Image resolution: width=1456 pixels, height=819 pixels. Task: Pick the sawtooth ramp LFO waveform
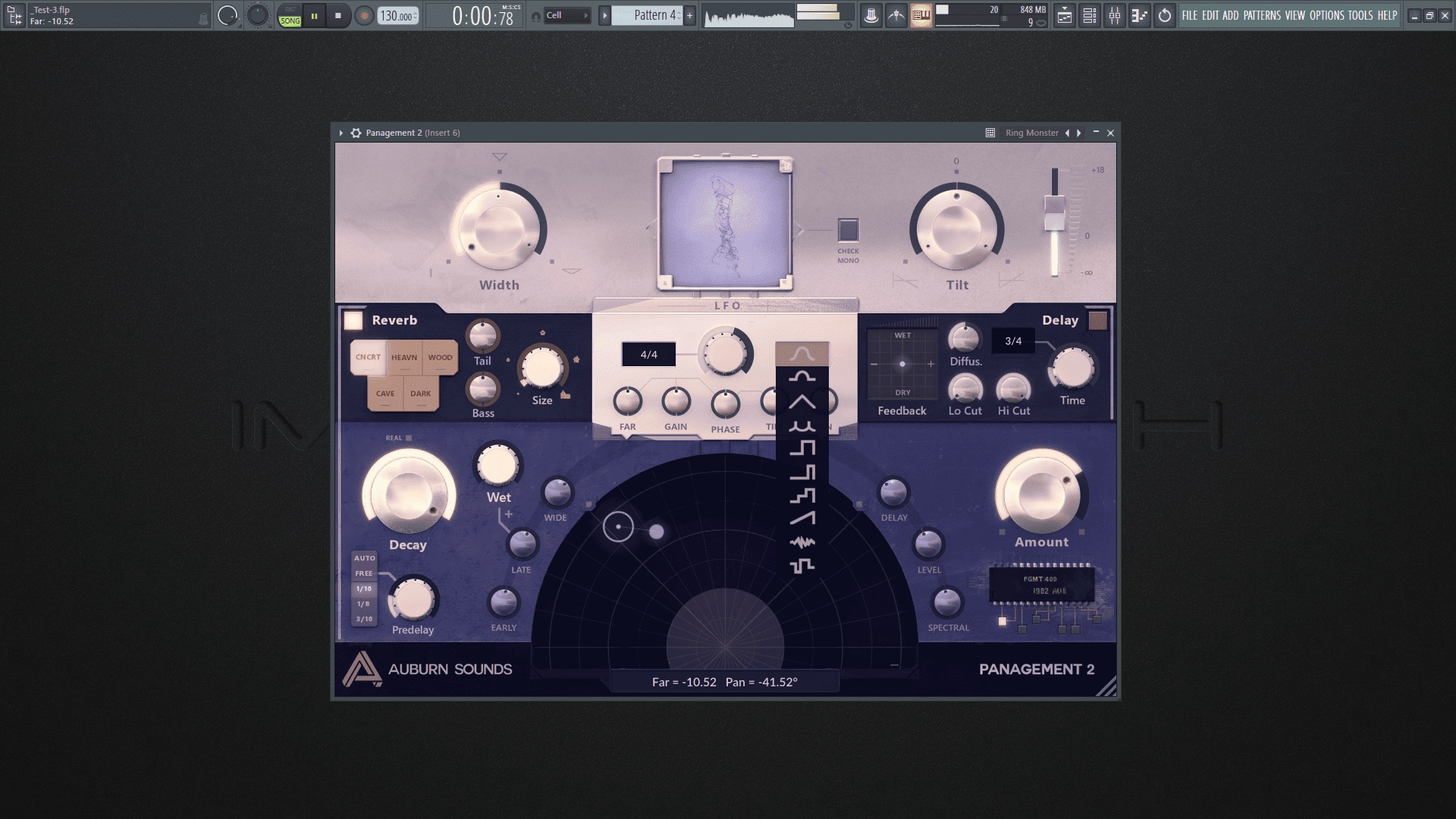pos(802,519)
